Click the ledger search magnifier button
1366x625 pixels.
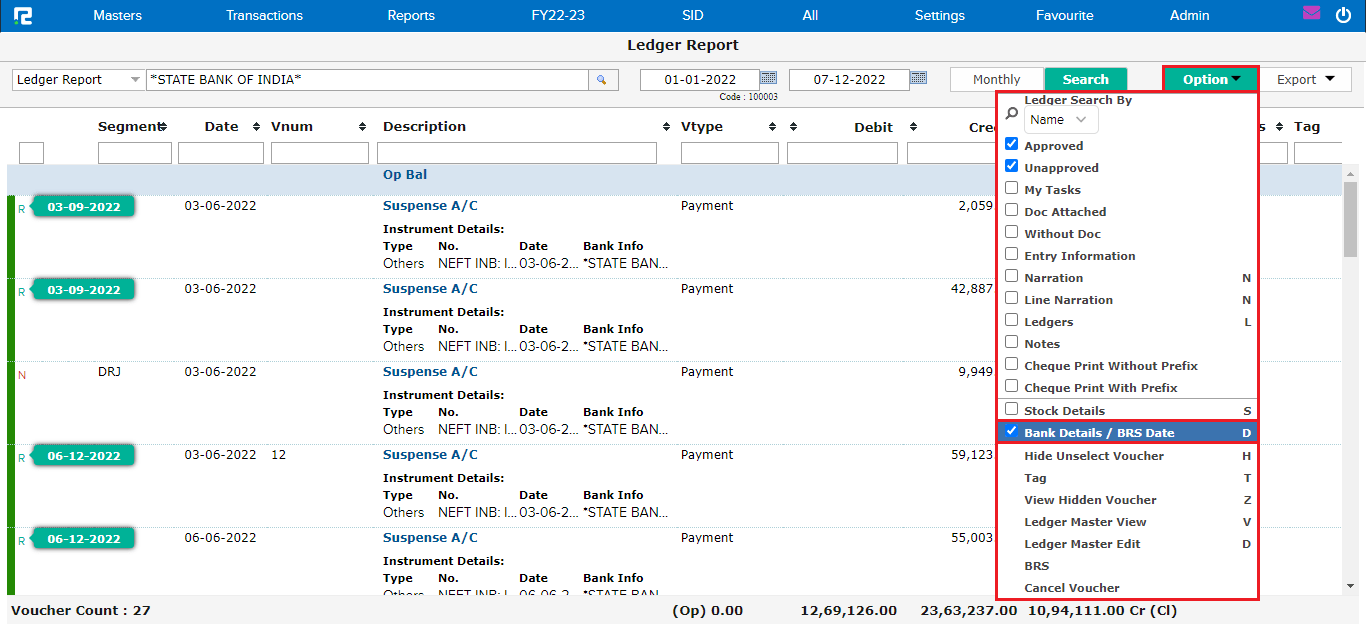point(602,80)
